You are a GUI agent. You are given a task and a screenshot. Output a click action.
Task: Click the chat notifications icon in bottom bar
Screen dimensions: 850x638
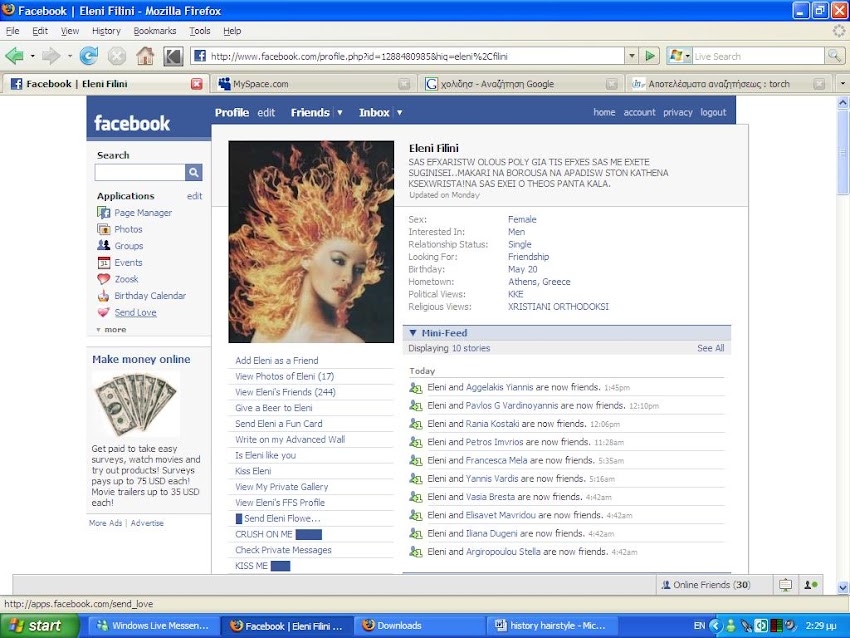click(785, 585)
